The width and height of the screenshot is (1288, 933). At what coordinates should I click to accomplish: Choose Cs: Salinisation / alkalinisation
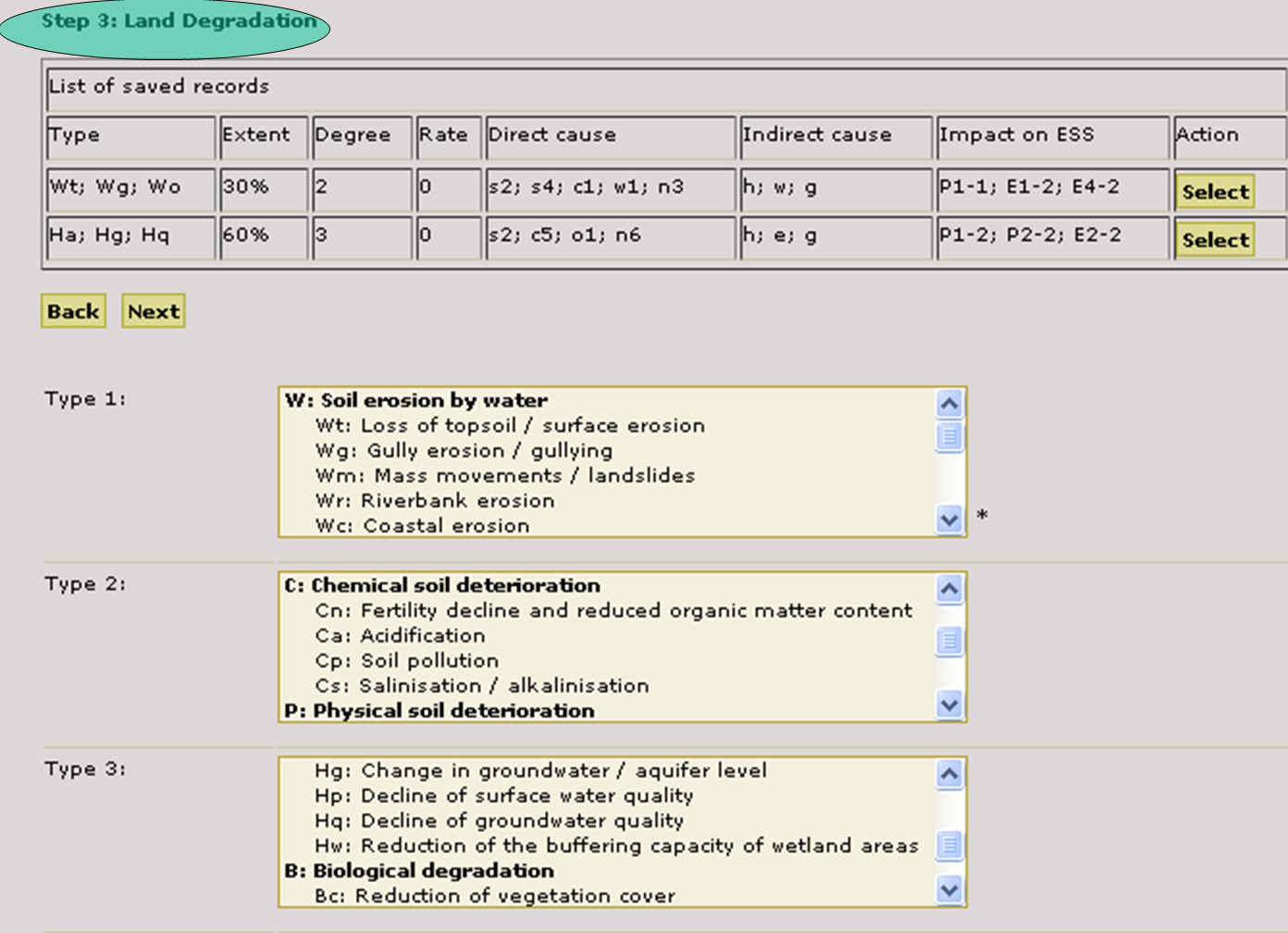[481, 686]
